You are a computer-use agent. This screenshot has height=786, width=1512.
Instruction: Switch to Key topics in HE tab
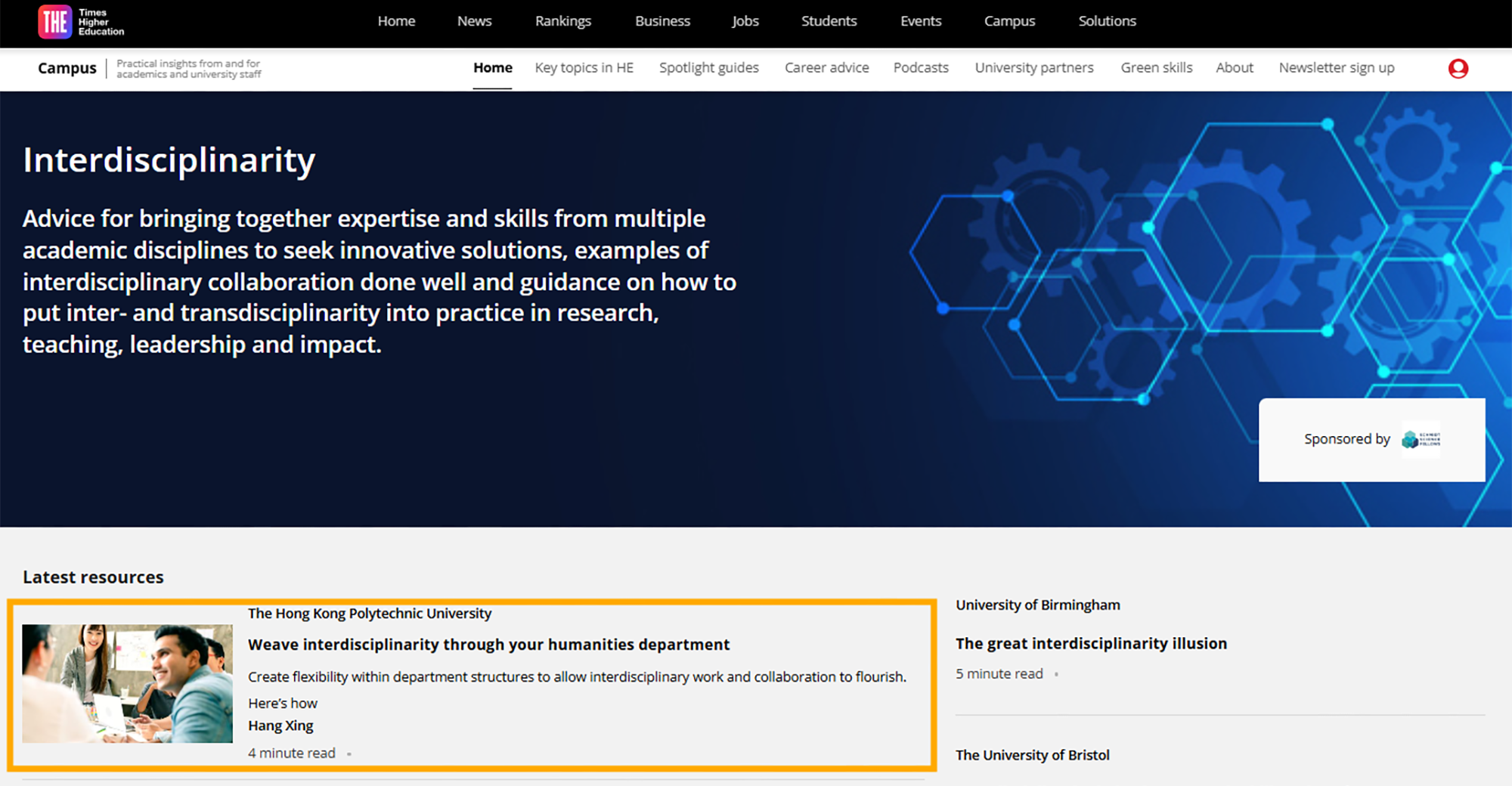(584, 68)
